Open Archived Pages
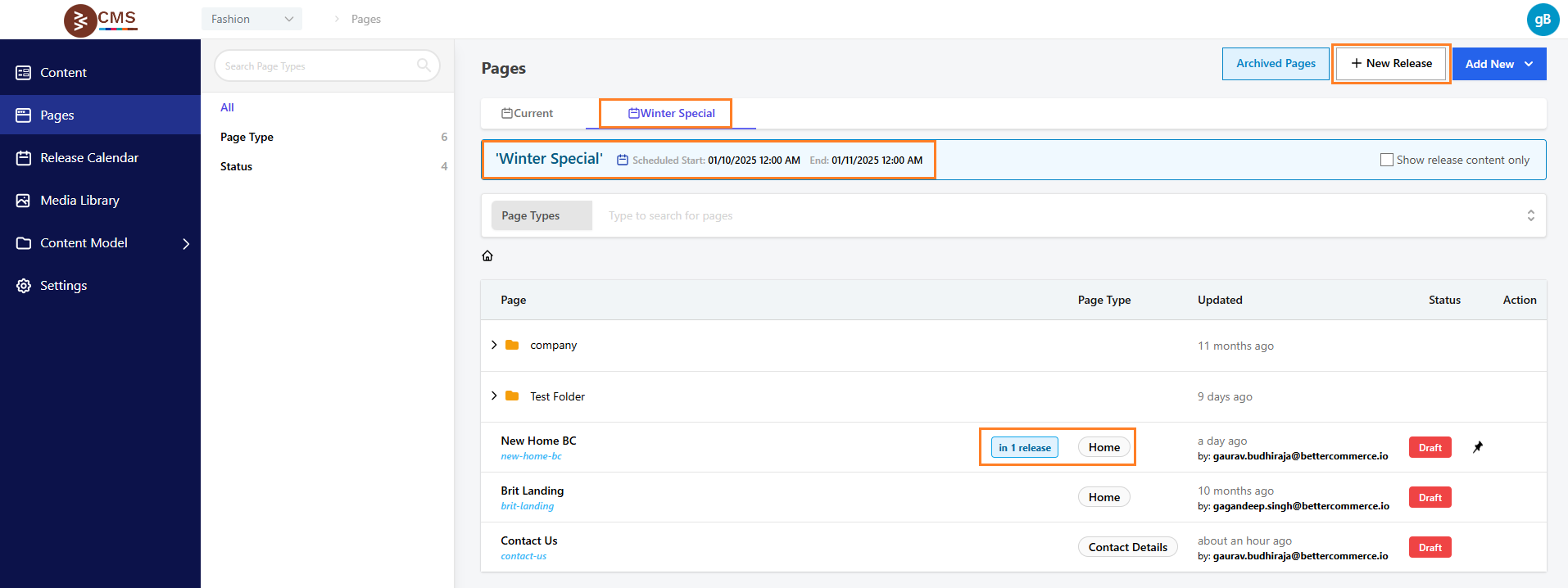 tap(1276, 64)
